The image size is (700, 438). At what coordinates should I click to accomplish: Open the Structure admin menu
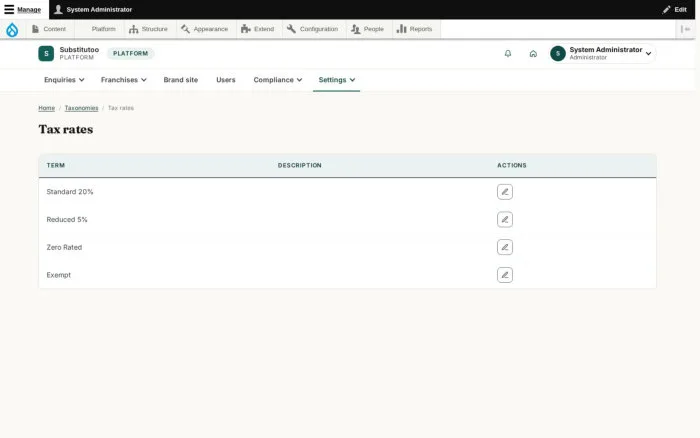coord(148,29)
